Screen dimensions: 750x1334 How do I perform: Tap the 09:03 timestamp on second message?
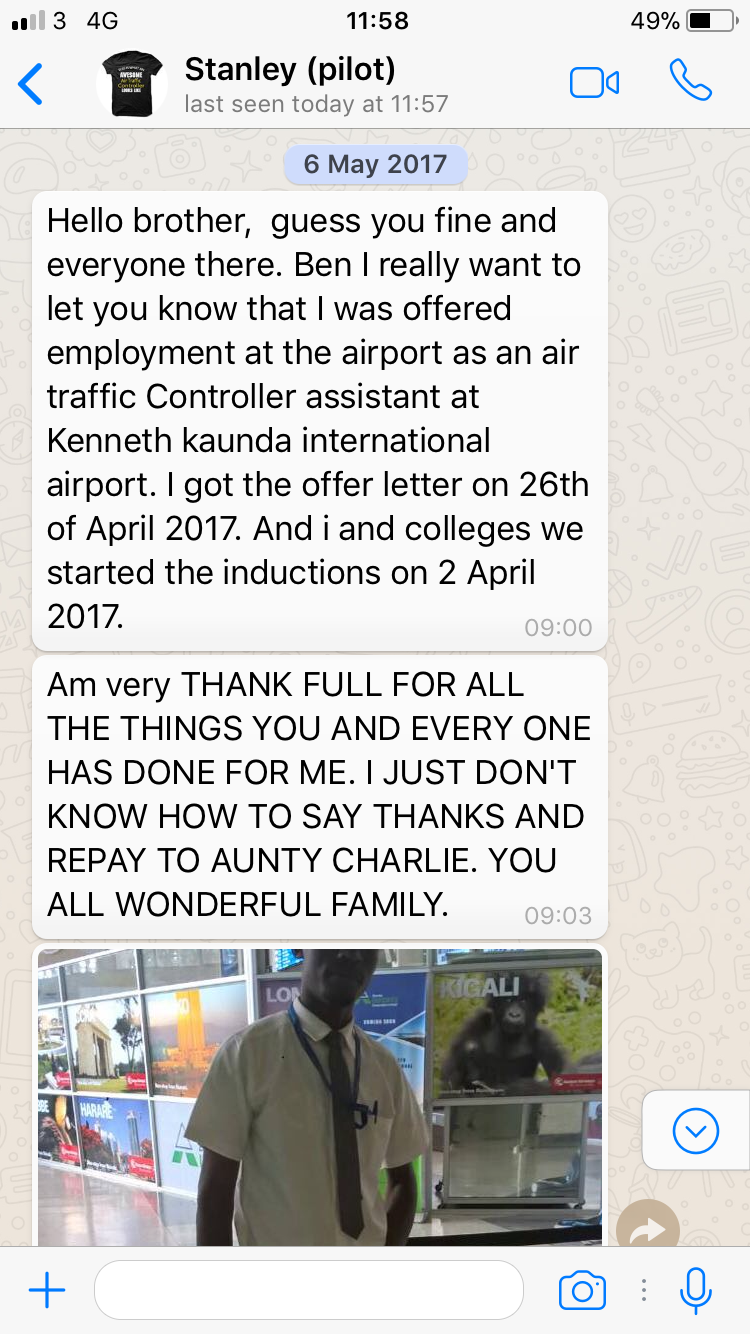click(x=558, y=915)
